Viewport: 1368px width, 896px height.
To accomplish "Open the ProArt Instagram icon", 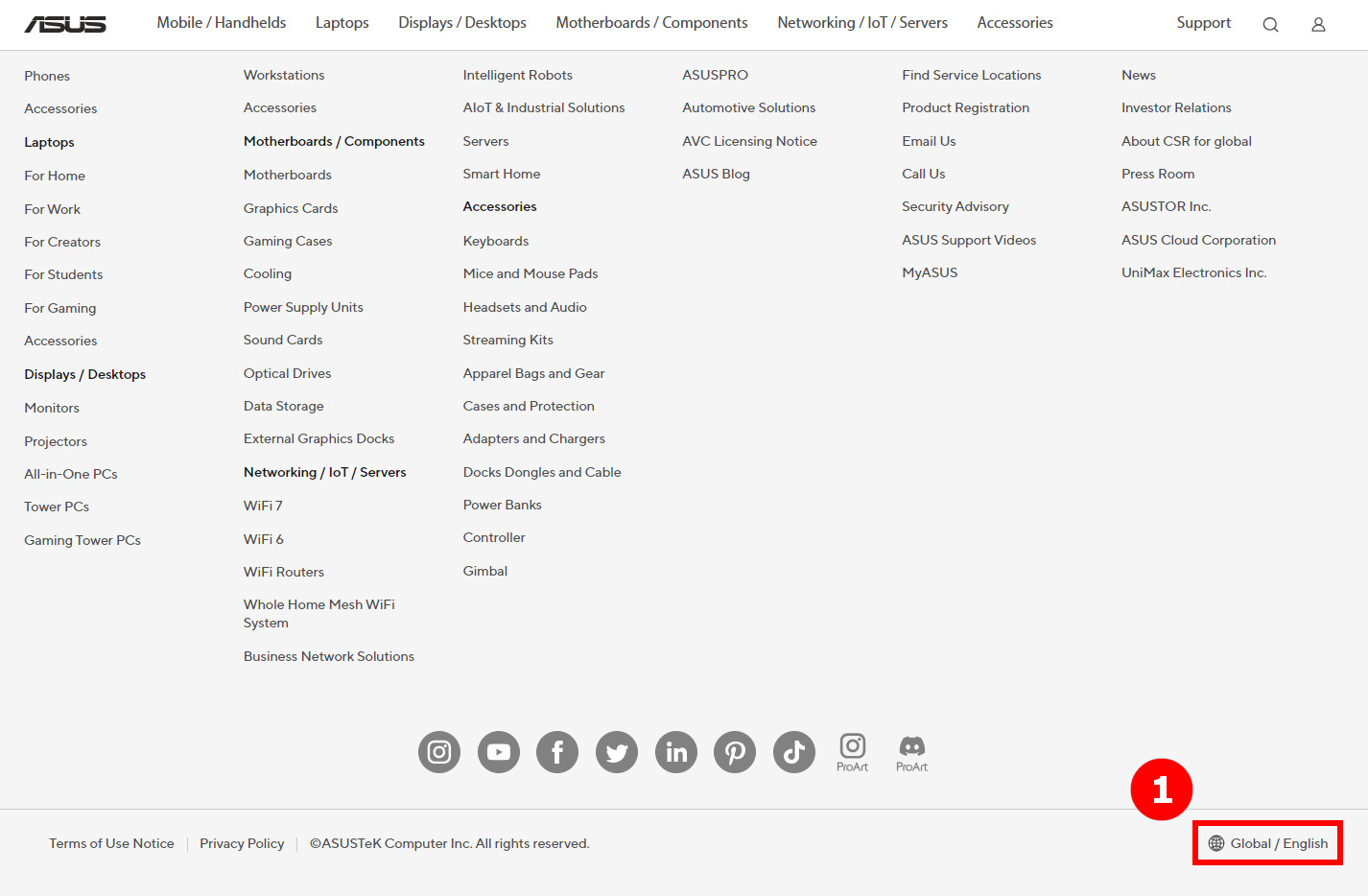I will [853, 752].
